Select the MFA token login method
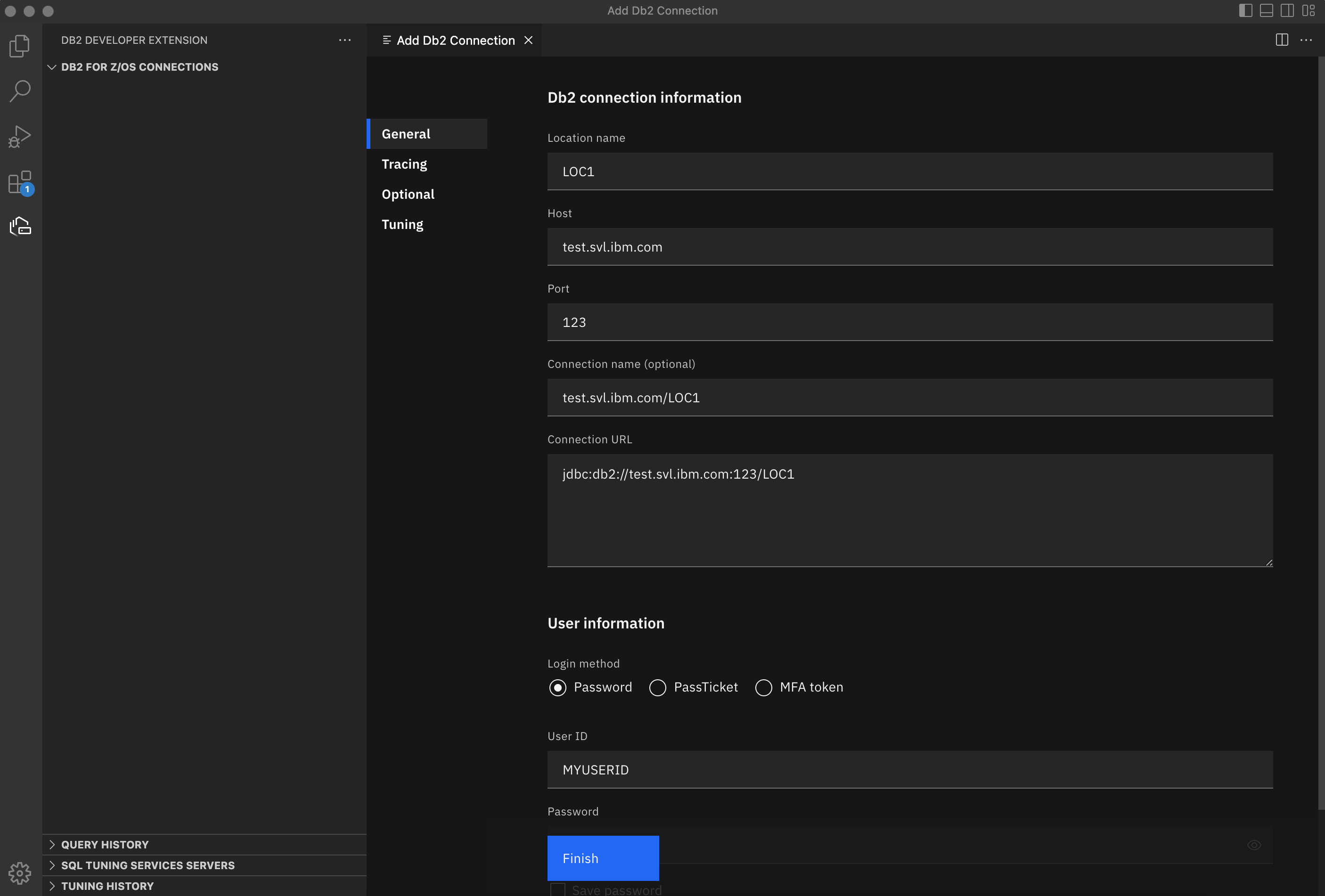Image resolution: width=1325 pixels, height=896 pixels. click(x=763, y=687)
